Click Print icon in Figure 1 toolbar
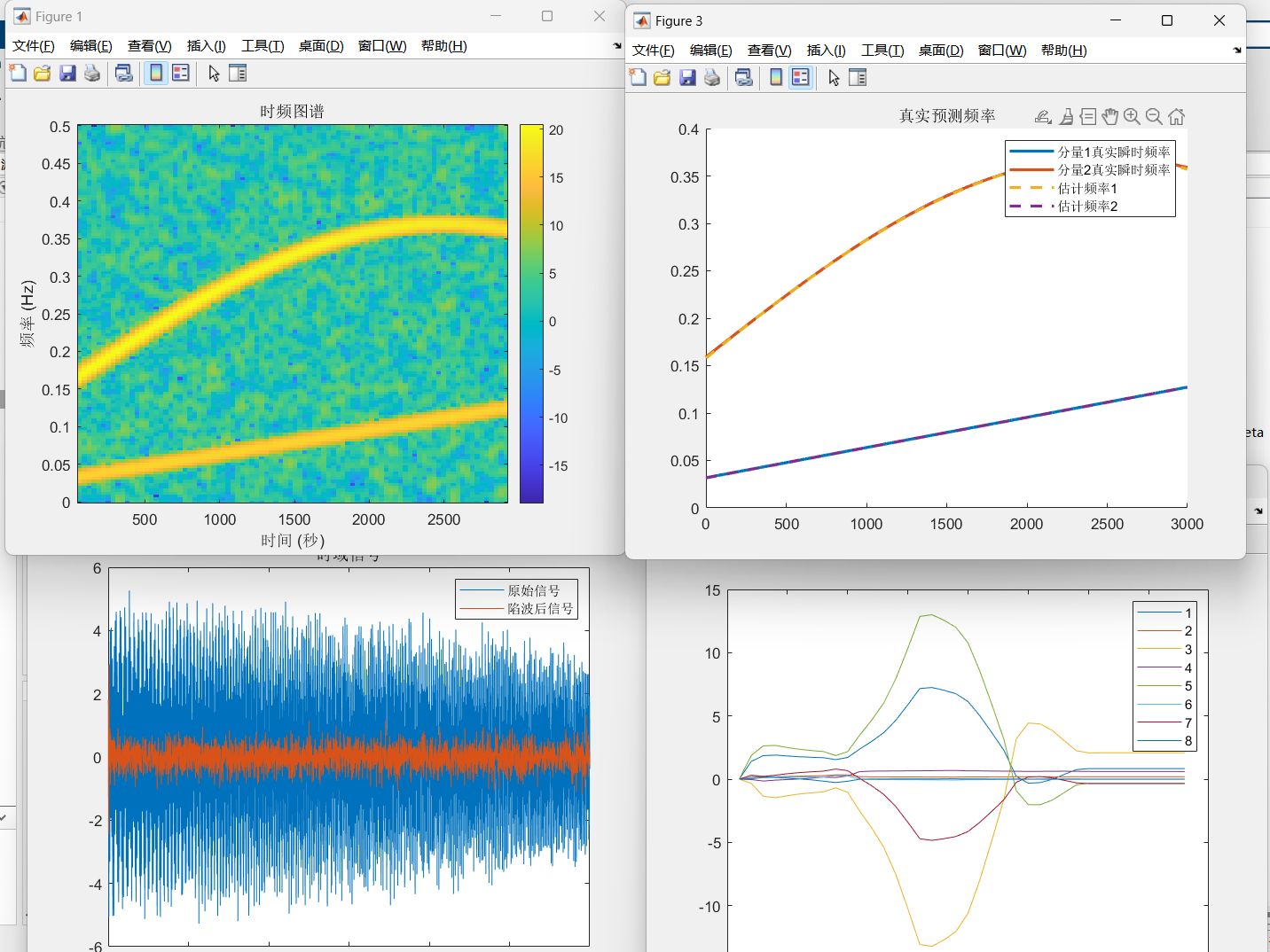 click(92, 74)
